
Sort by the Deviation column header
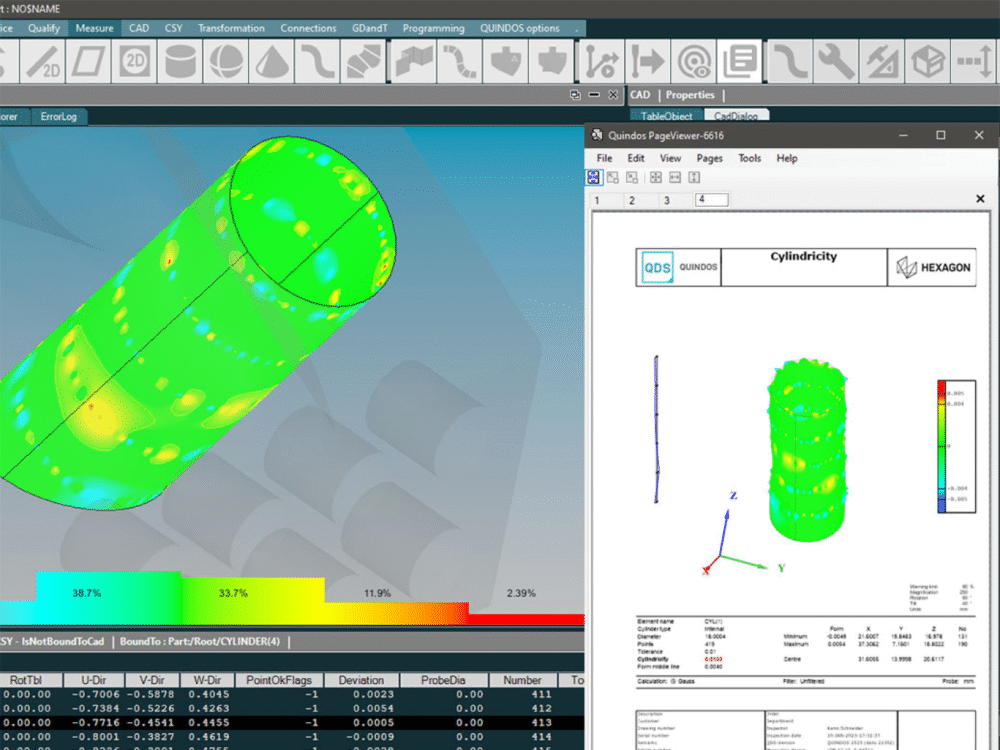[x=361, y=680]
